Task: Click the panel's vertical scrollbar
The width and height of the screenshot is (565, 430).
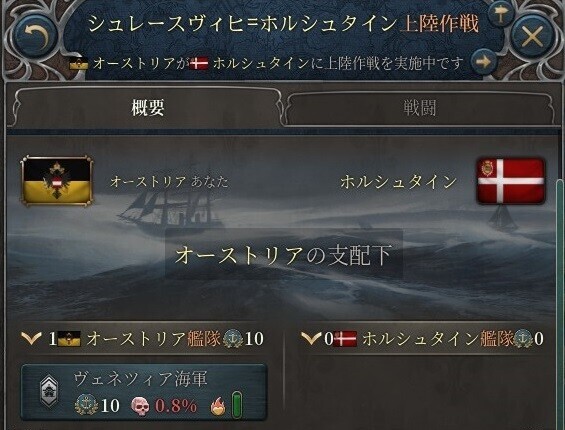Action: tap(560, 303)
